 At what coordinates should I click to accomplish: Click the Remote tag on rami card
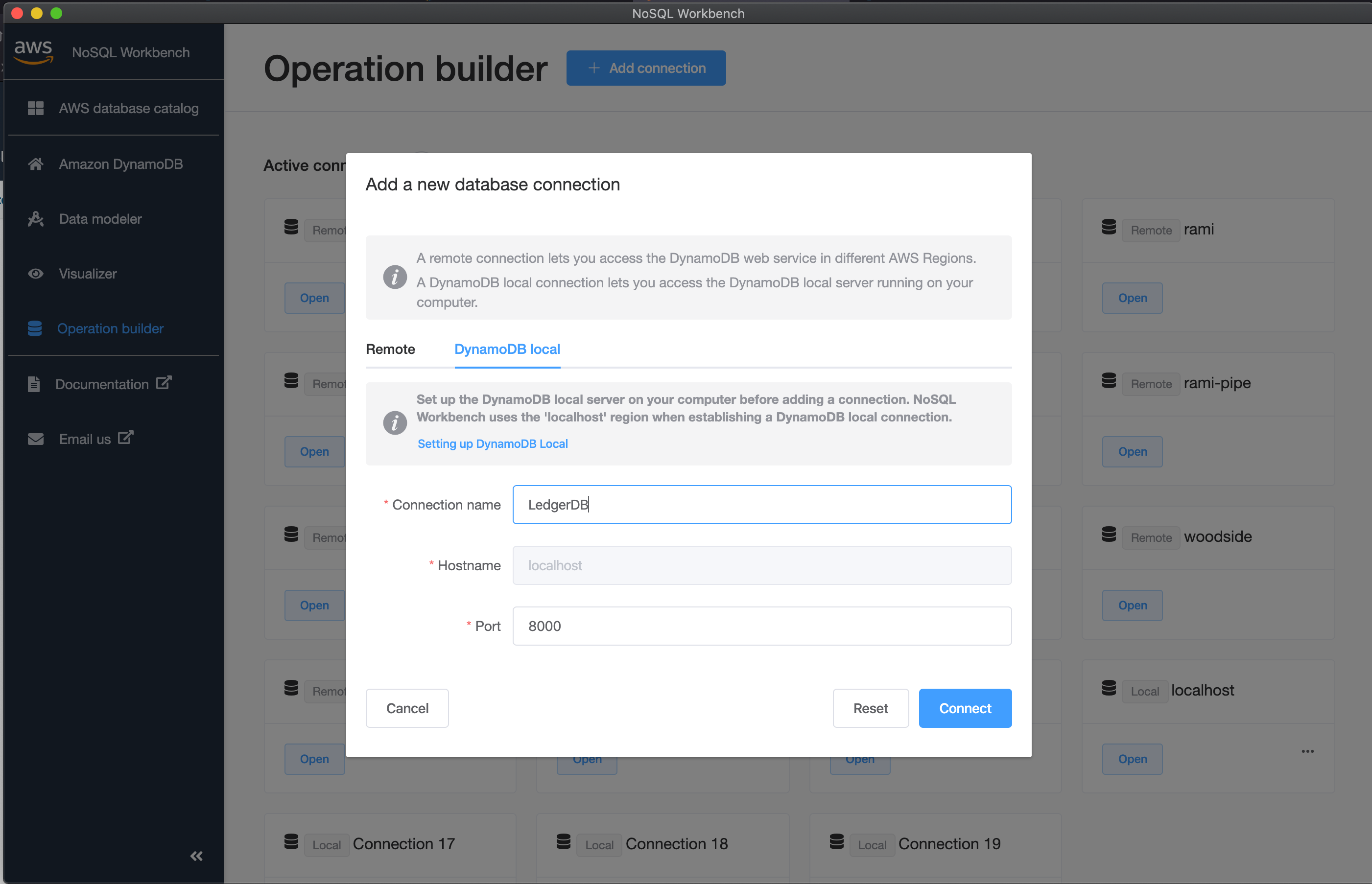point(1151,230)
